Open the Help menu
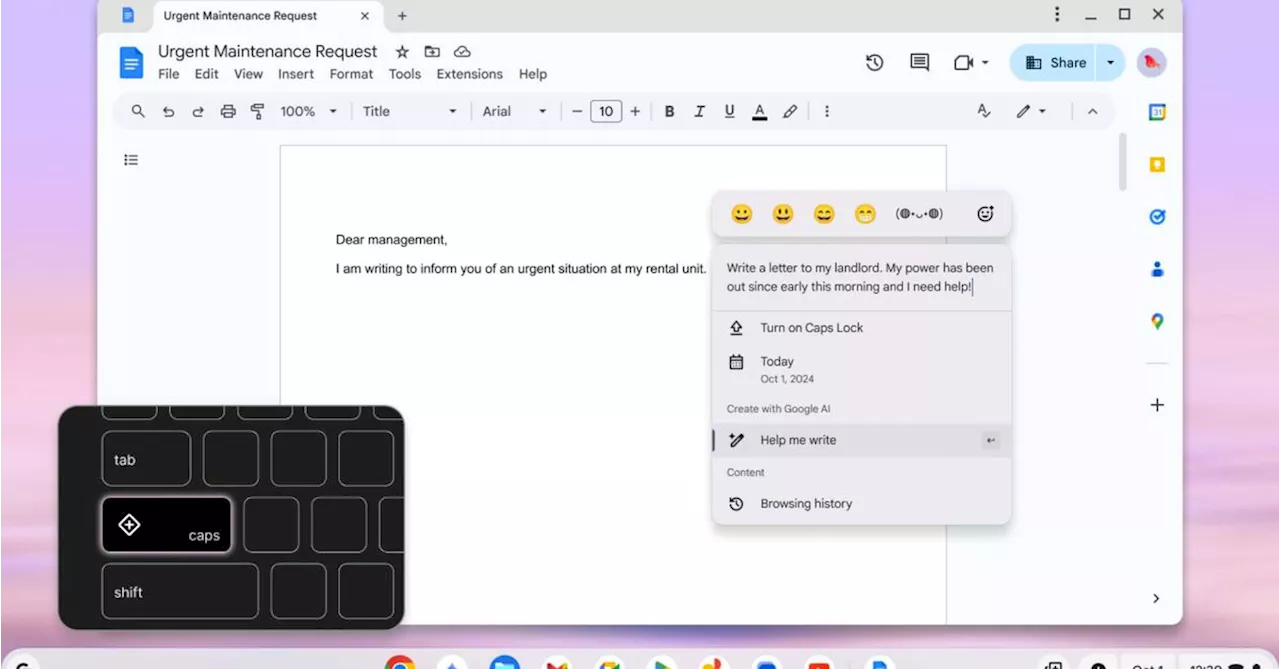The width and height of the screenshot is (1280, 669). (533, 74)
